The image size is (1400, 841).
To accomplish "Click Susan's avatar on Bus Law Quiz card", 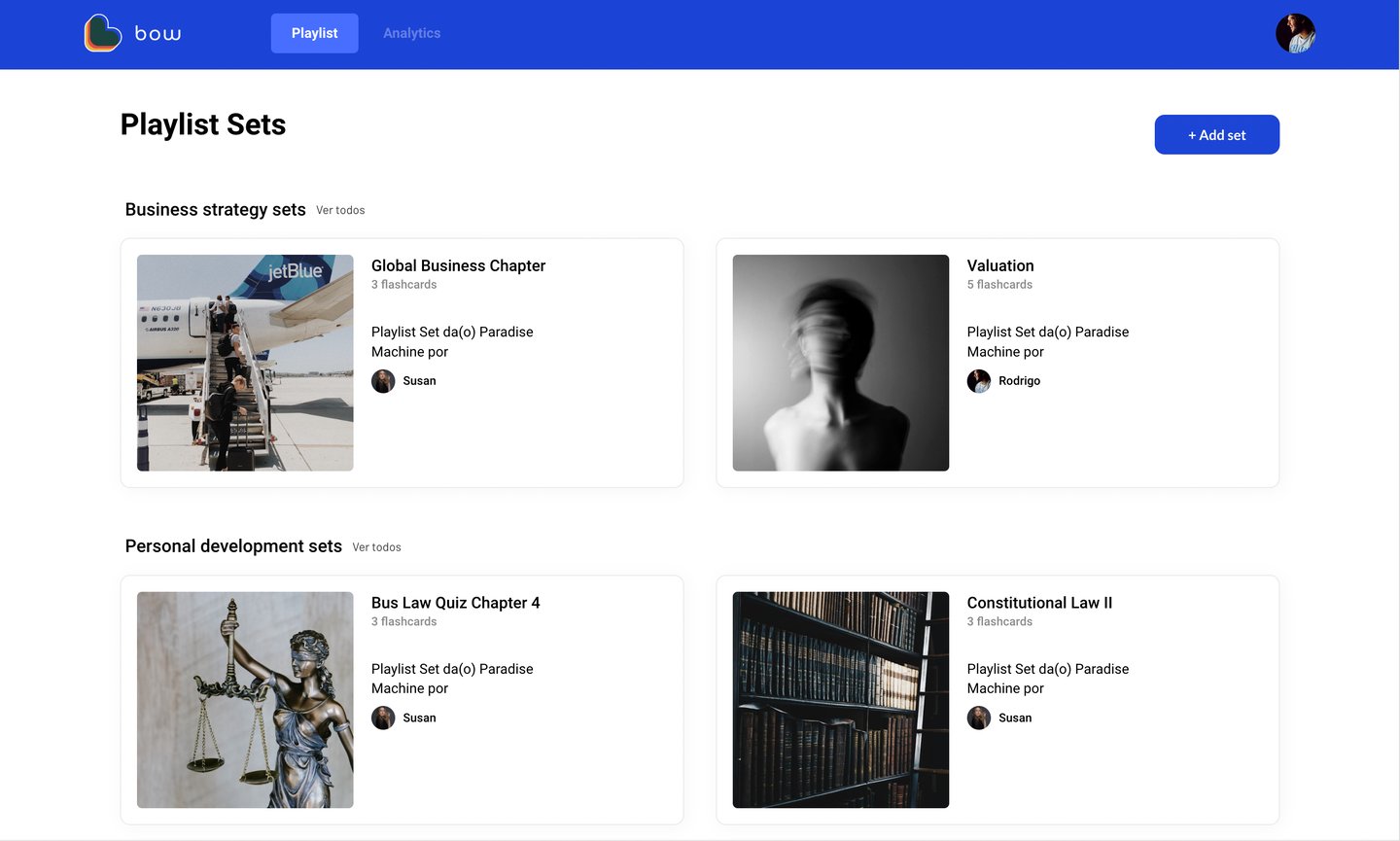I will pos(383,718).
